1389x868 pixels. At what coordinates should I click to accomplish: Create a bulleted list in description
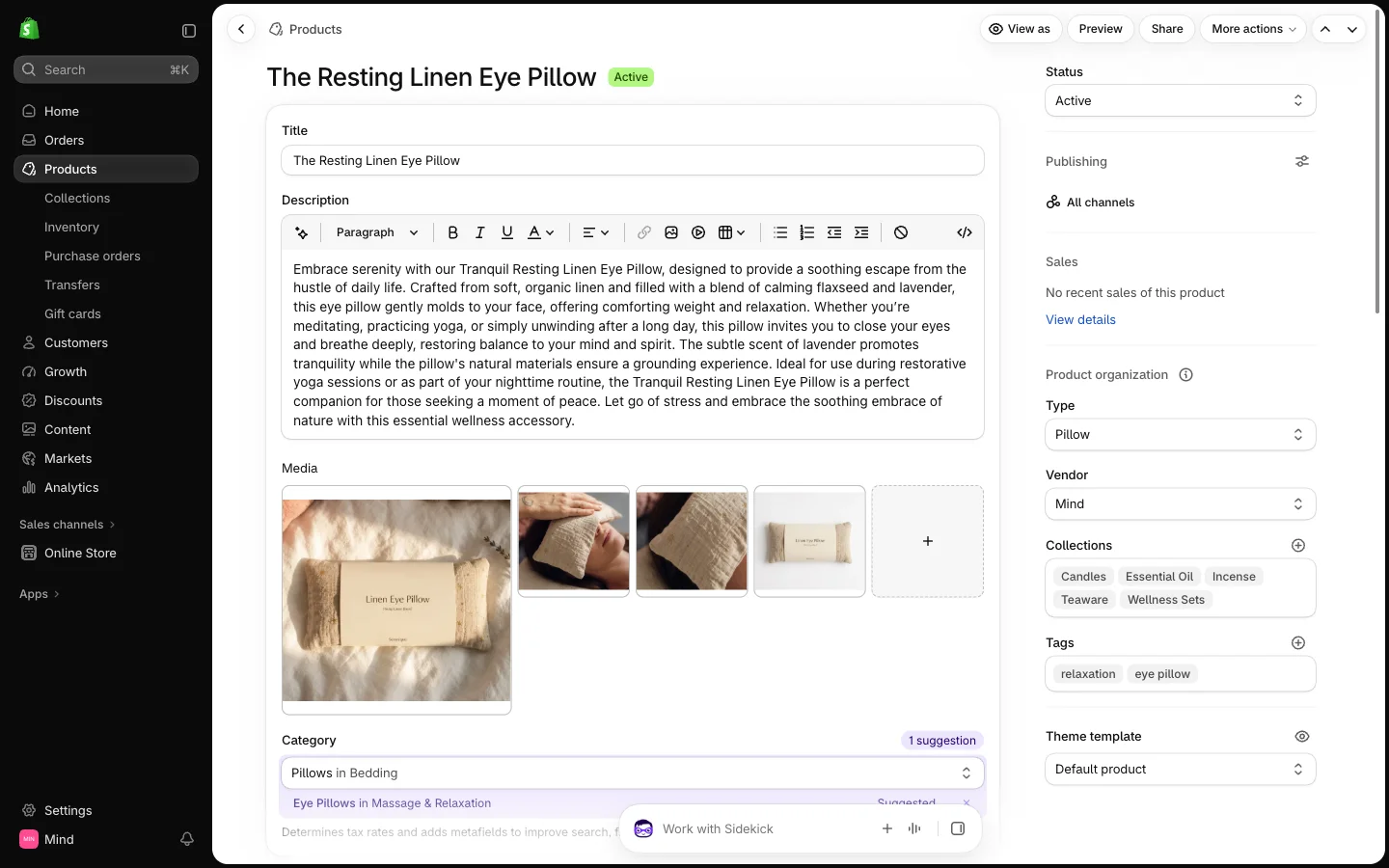click(x=780, y=232)
